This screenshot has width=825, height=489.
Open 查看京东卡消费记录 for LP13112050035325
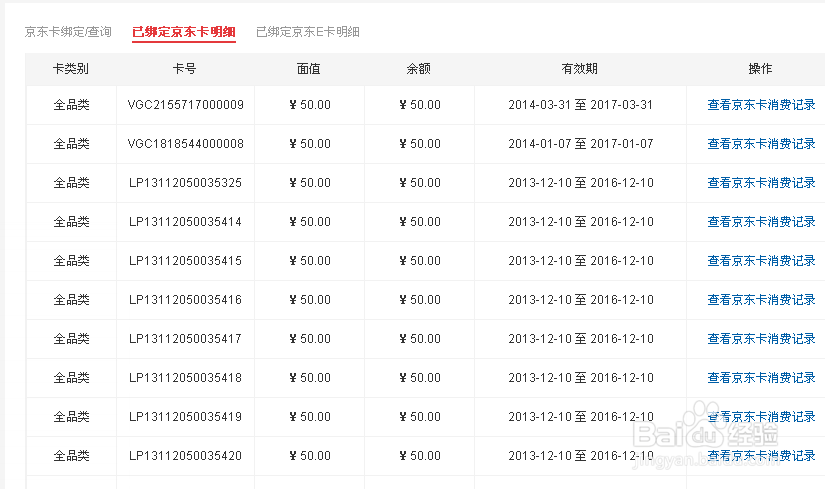(761, 183)
